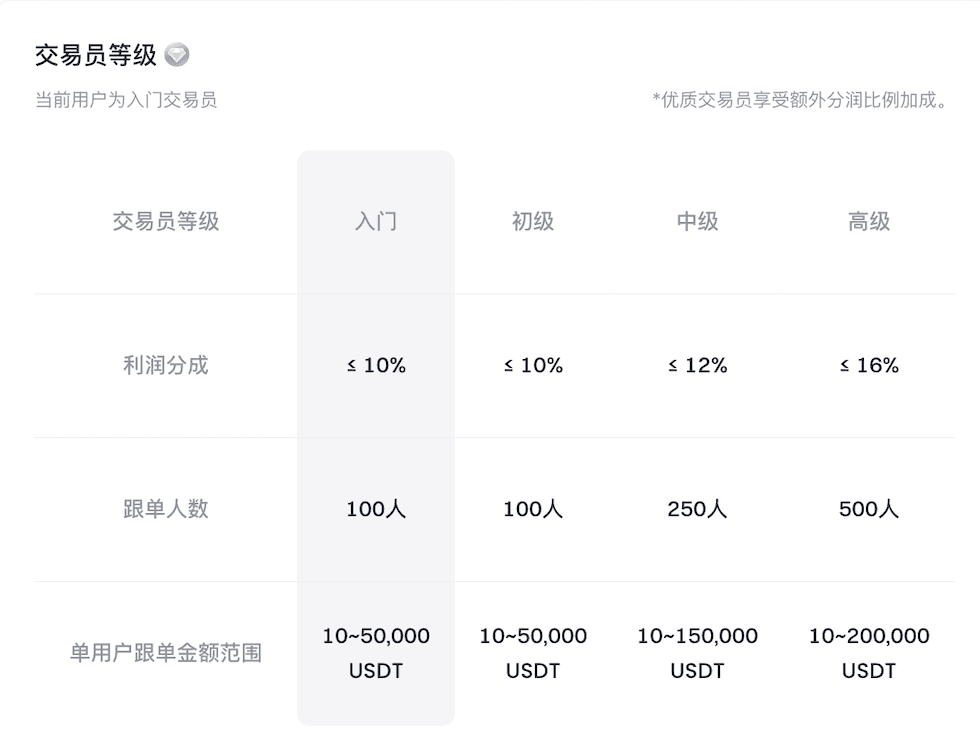Viewport: 980px width, 746px height.
Task: Click the 单用户跟单金额范围 row label
Action: coord(166,653)
